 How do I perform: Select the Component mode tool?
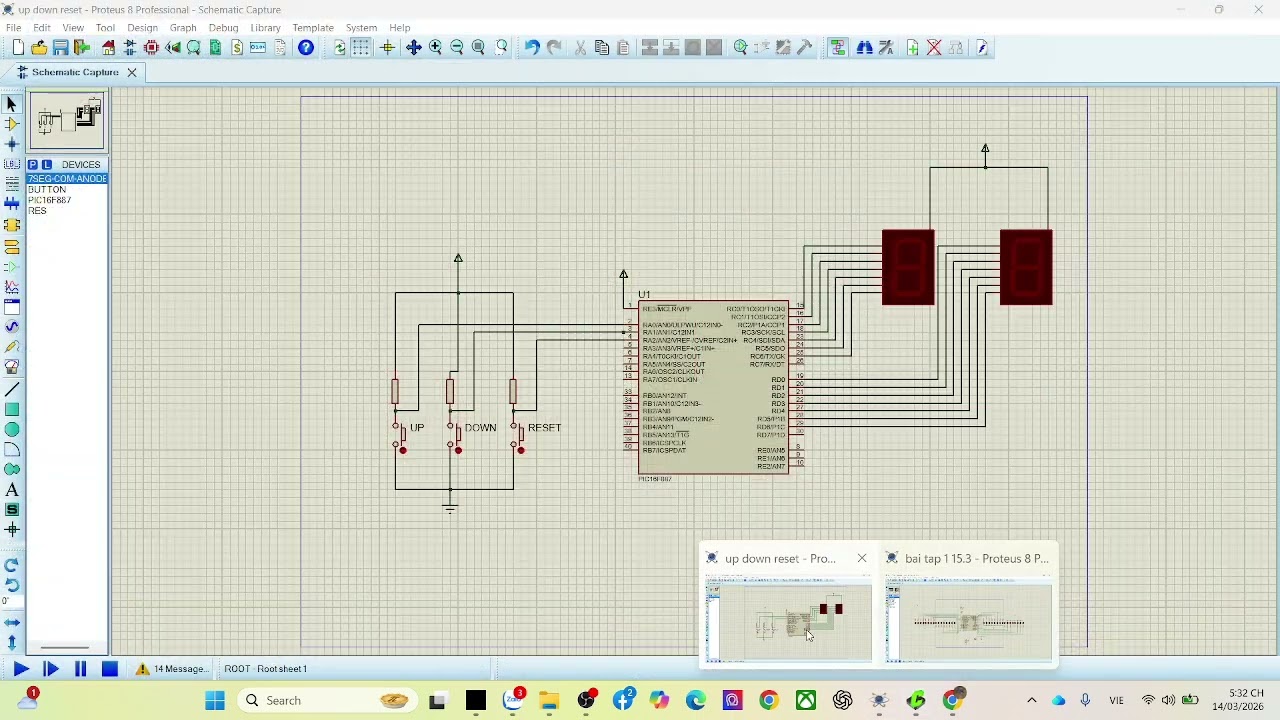pos(12,124)
